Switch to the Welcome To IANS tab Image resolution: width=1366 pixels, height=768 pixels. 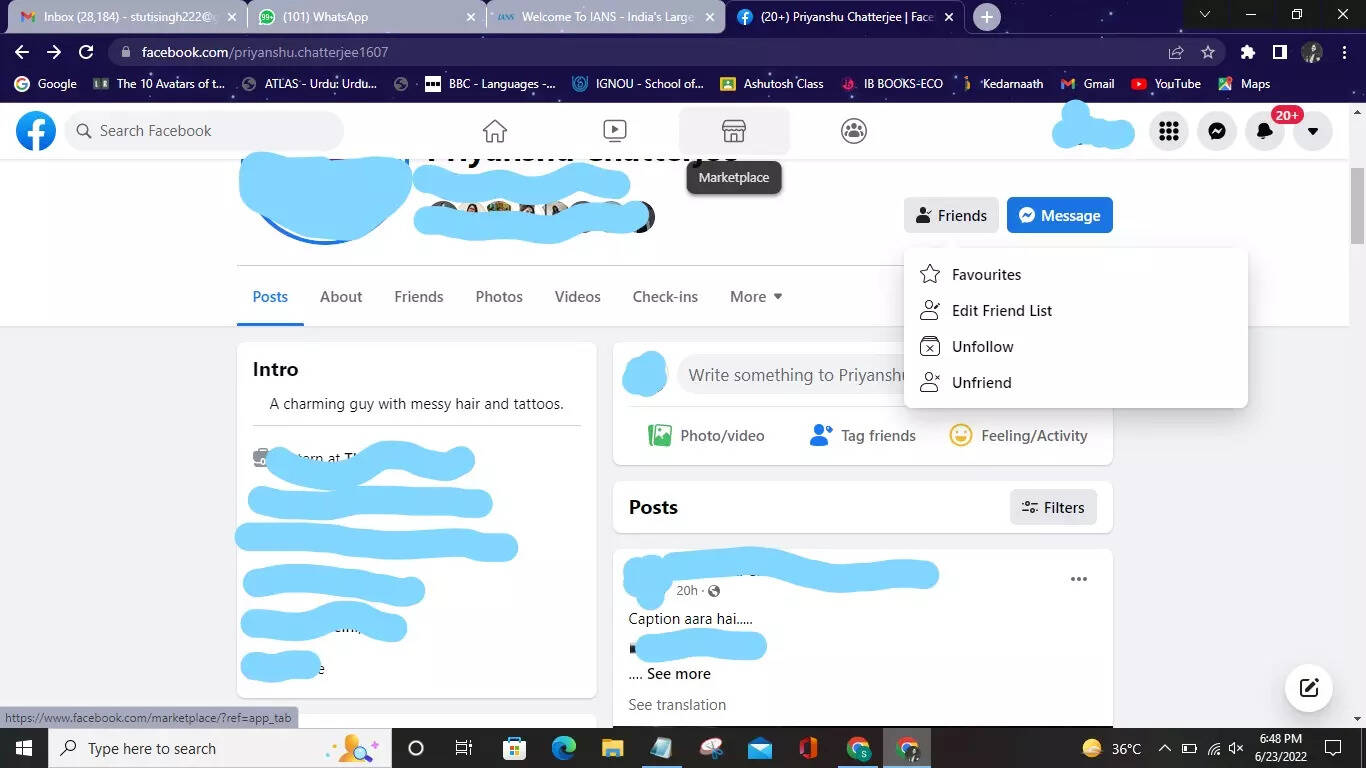click(606, 17)
